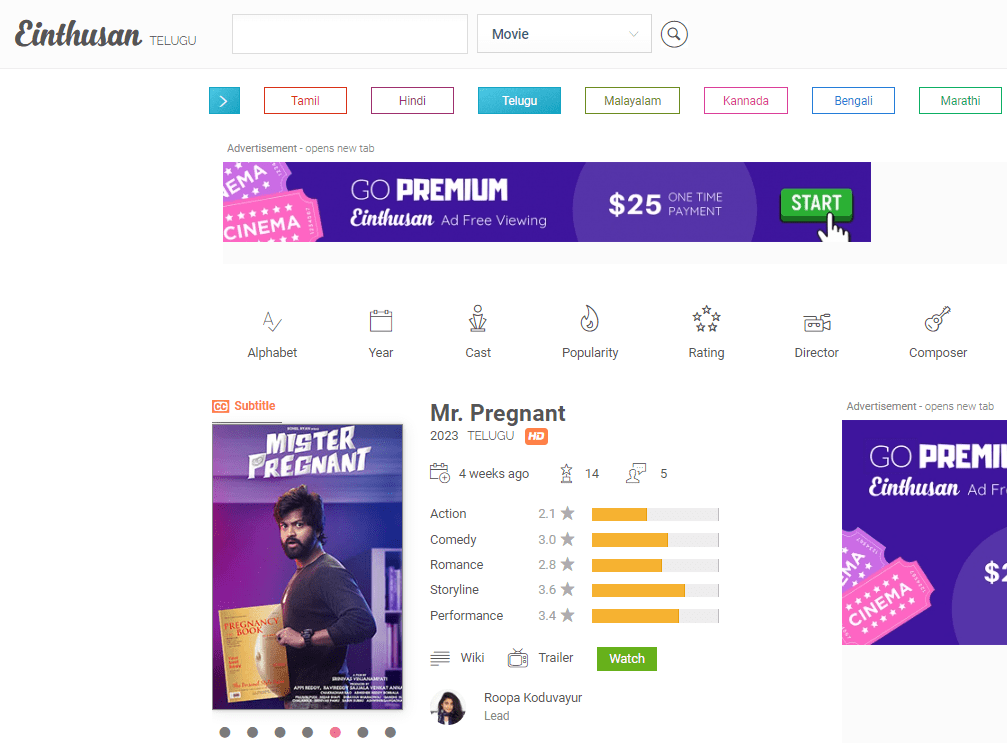The width and height of the screenshot is (1007, 747).
Task: Browse by Year calendar icon
Action: (381, 321)
